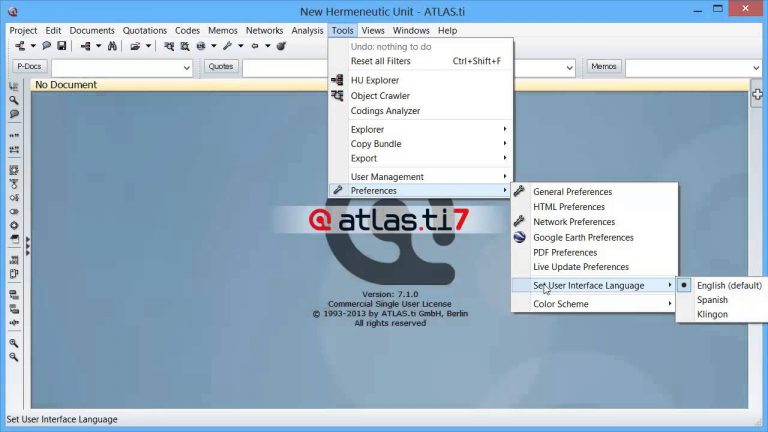Click the wrench icon in the top toolbar

pyautogui.click(x=227, y=46)
